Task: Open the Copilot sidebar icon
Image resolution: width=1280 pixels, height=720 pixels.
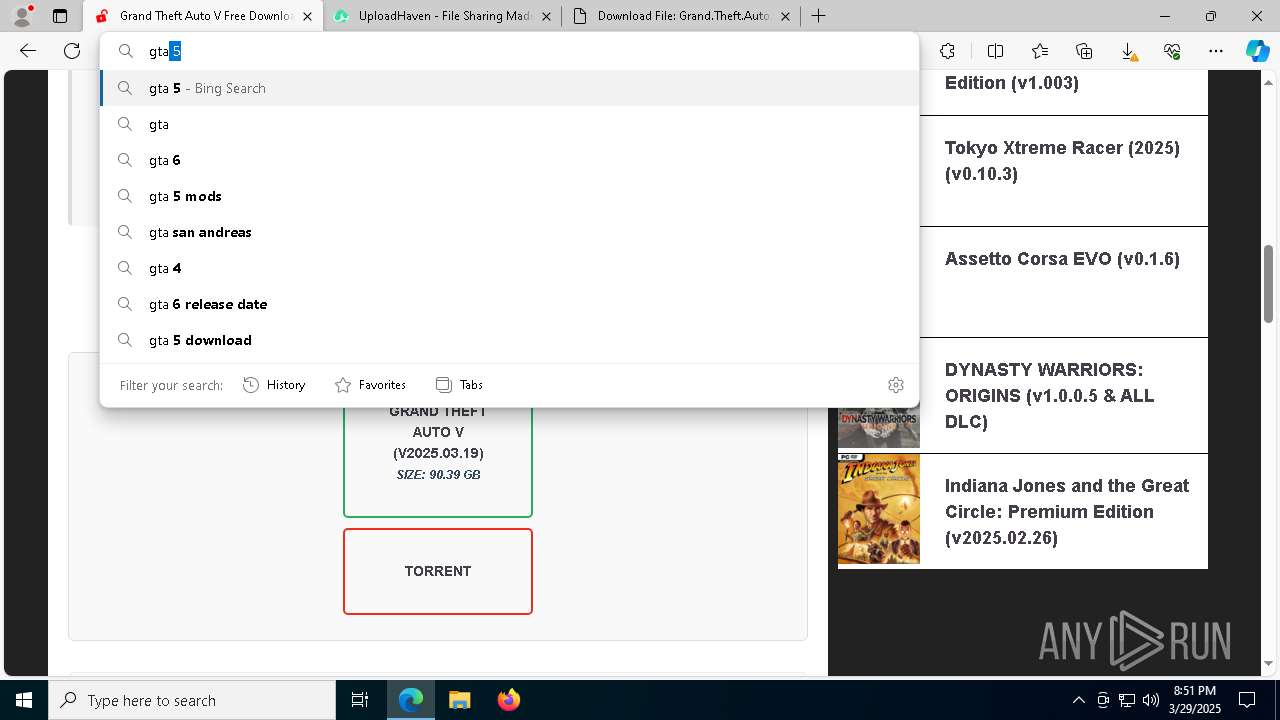Action: 1257,51
